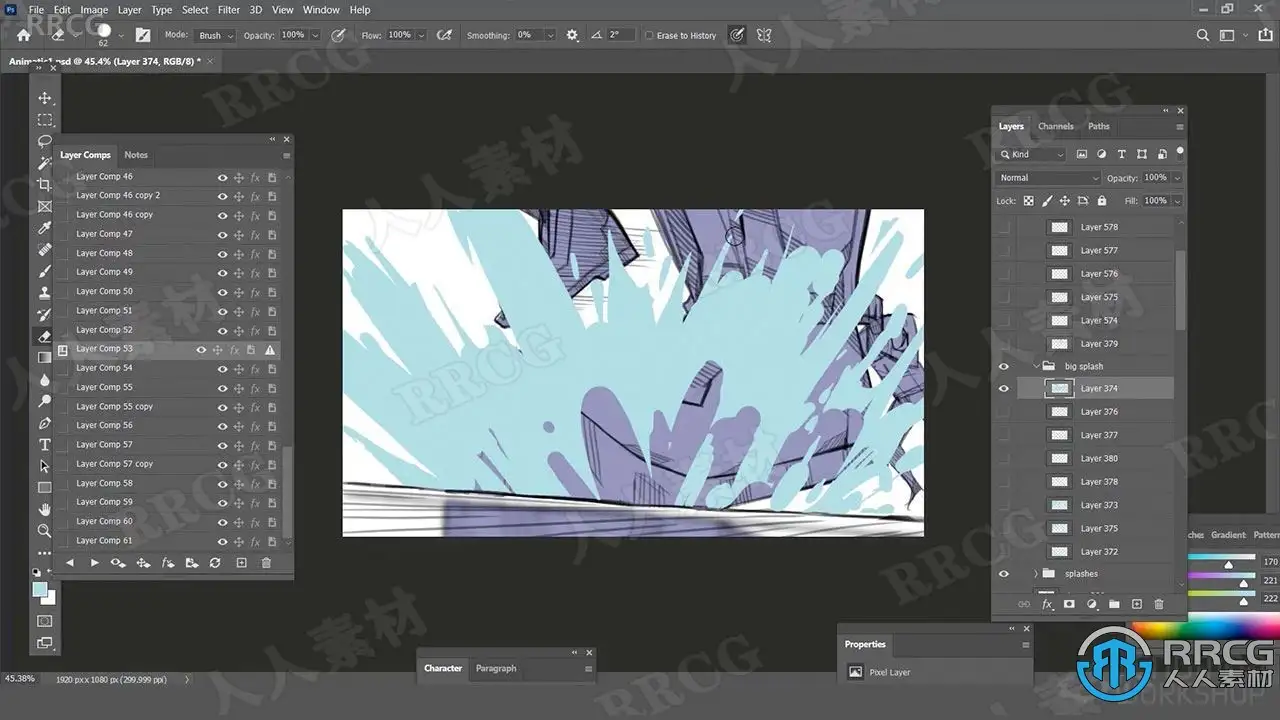The height and width of the screenshot is (720, 1280).
Task: Select the Clone Stamp tool
Action: tap(44, 293)
